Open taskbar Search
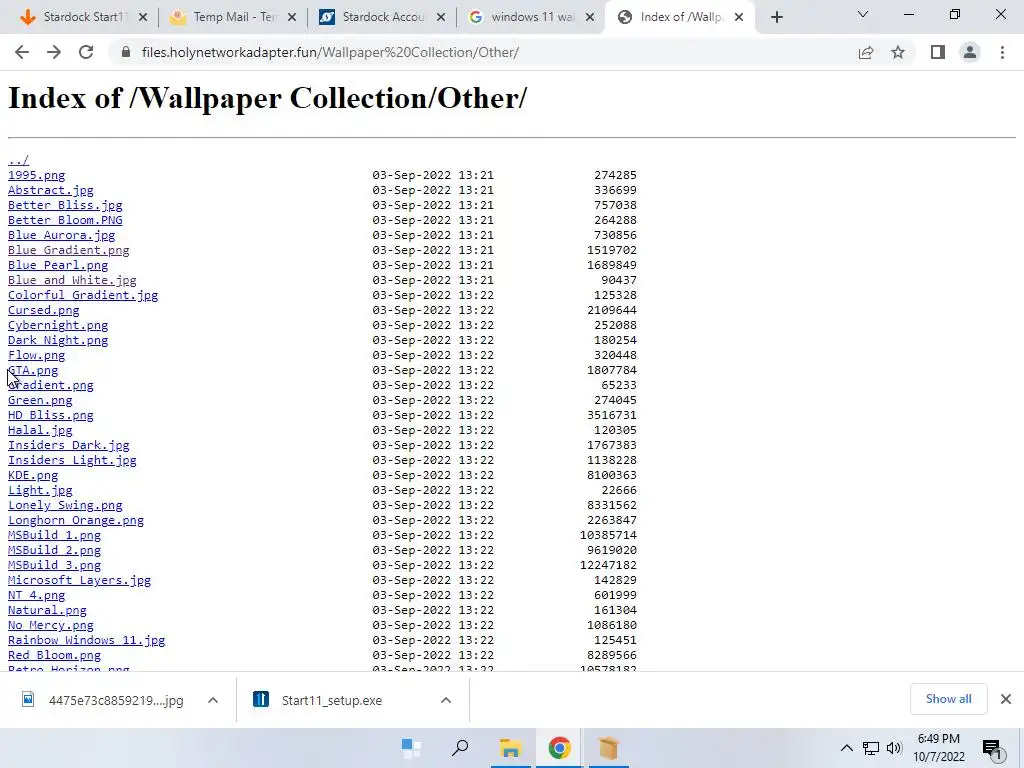Viewport: 1024px width, 768px height. 460,748
